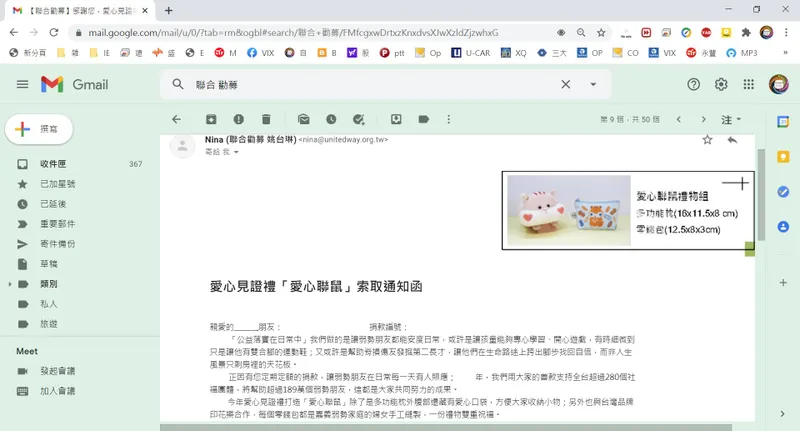Viewport: 800px width, 431px height.
Task: Join a Meet meeting
Action: (x=79, y=391)
